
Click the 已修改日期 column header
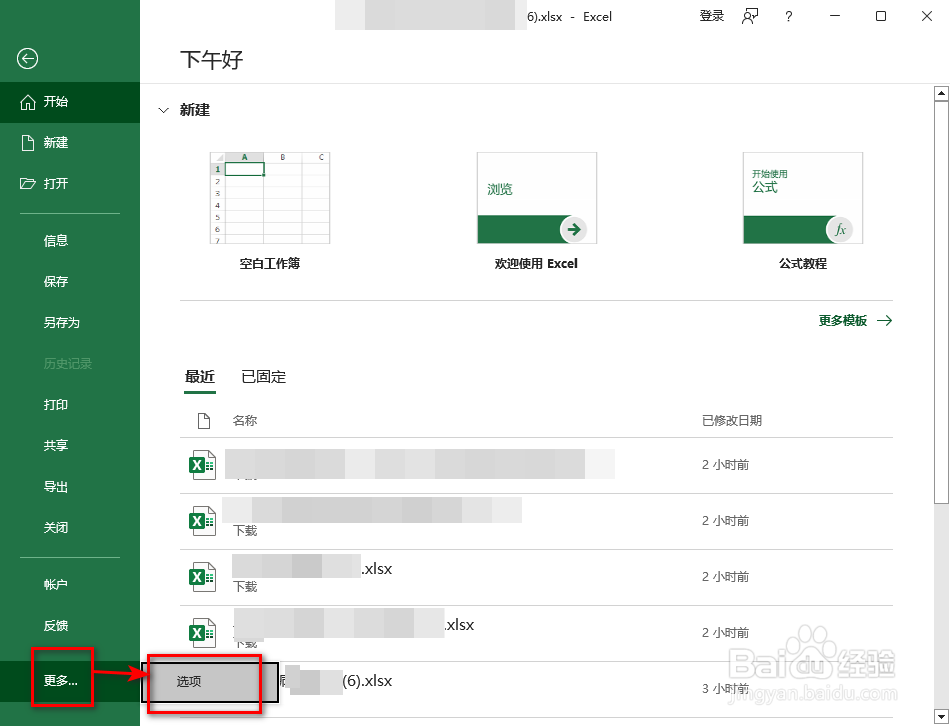(x=732, y=421)
